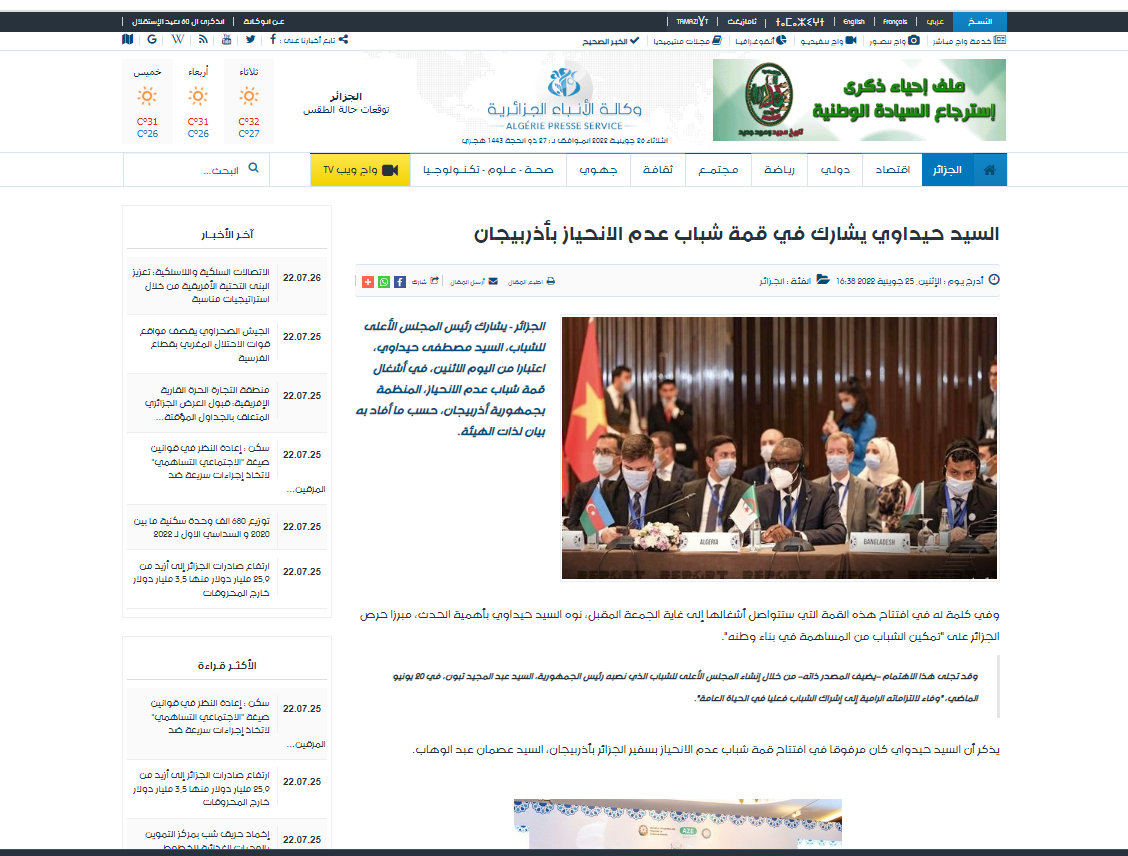The image size is (1128, 856).
Task: Select Tuesday ثلاثاء weather forecast
Action: [x=249, y=101]
